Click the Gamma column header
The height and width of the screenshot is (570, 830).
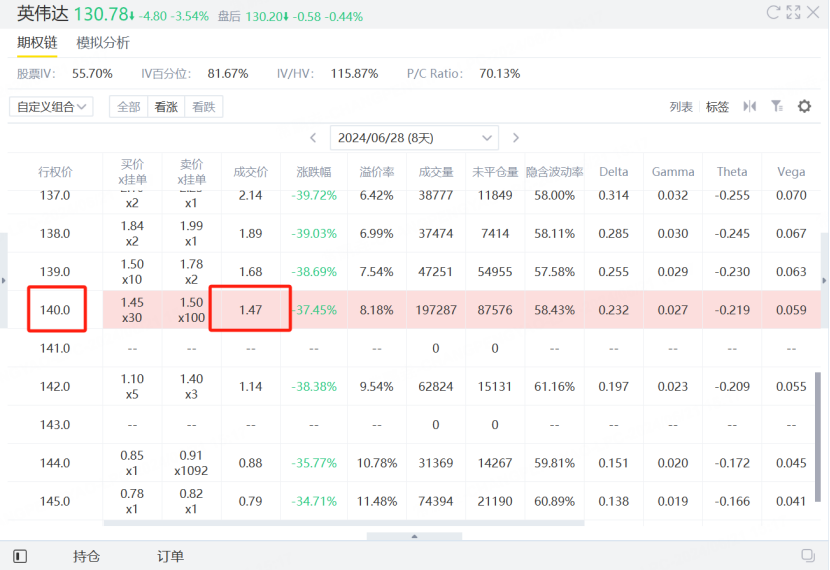[x=673, y=172]
